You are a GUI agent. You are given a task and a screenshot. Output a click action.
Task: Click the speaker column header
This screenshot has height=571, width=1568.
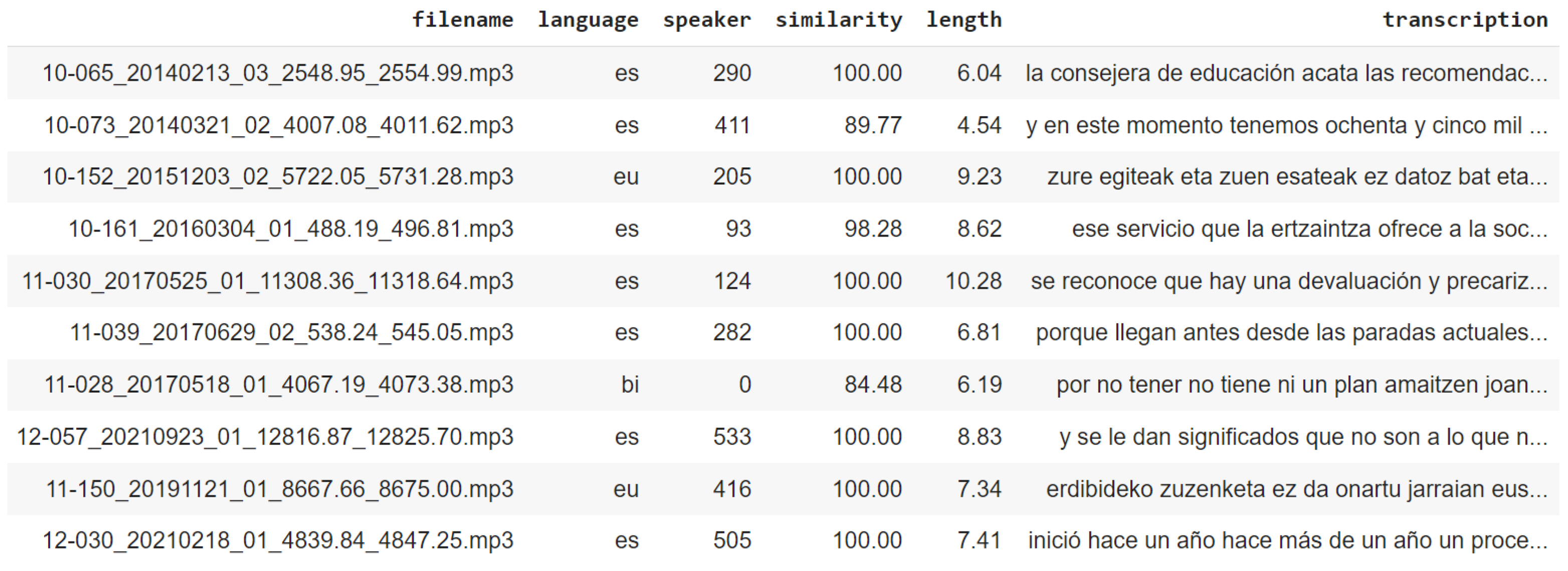tap(707, 20)
